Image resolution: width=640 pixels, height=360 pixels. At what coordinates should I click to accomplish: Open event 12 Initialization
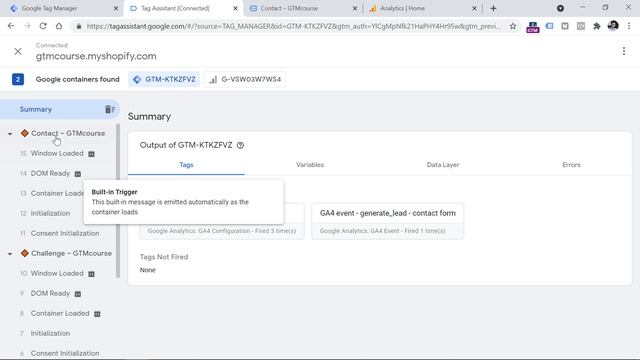click(45, 213)
